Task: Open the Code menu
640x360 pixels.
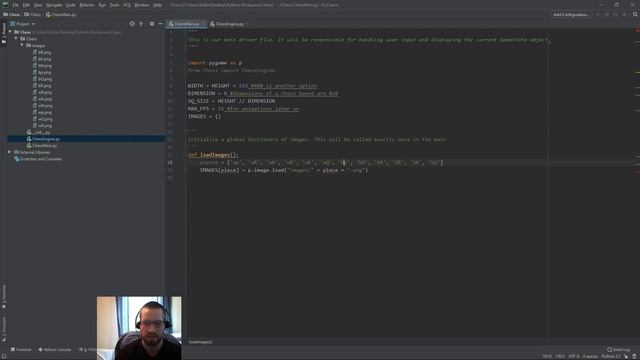Action: [71, 5]
